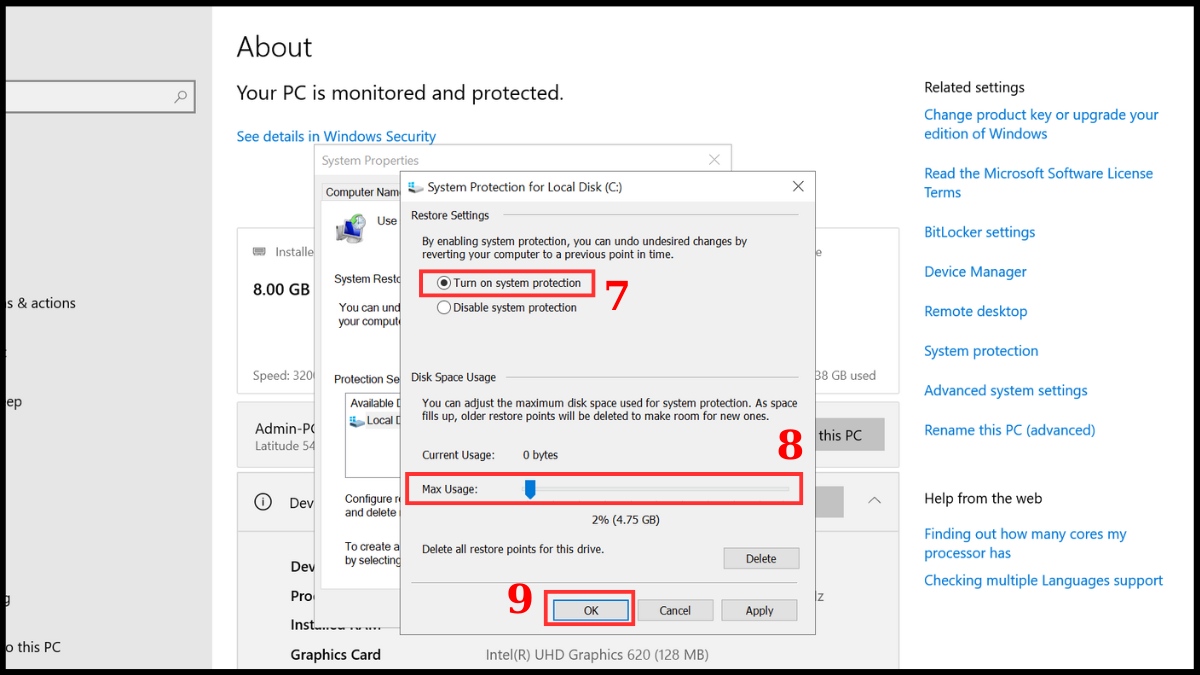Screen dimensions: 1200x675
Task: Click the Device specifications info icon
Action: pos(263,502)
